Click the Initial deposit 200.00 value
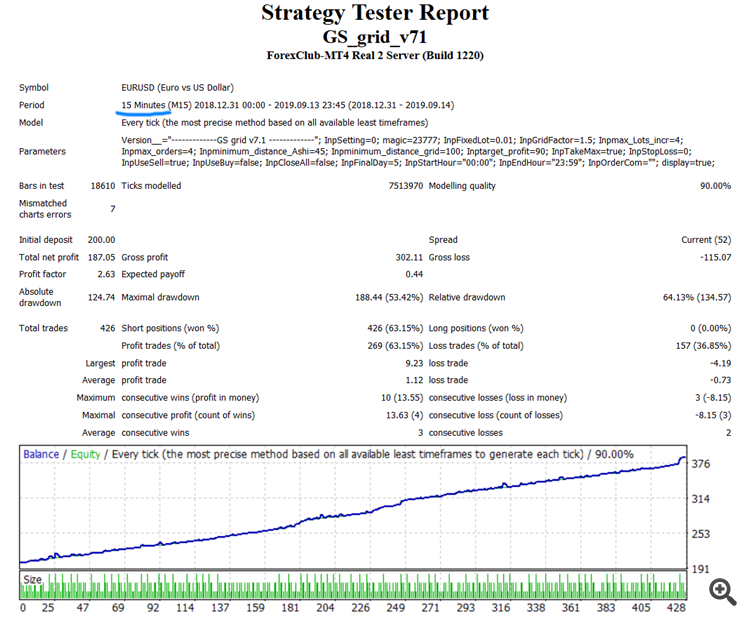Viewport: 750px width, 618px height. pos(101,240)
